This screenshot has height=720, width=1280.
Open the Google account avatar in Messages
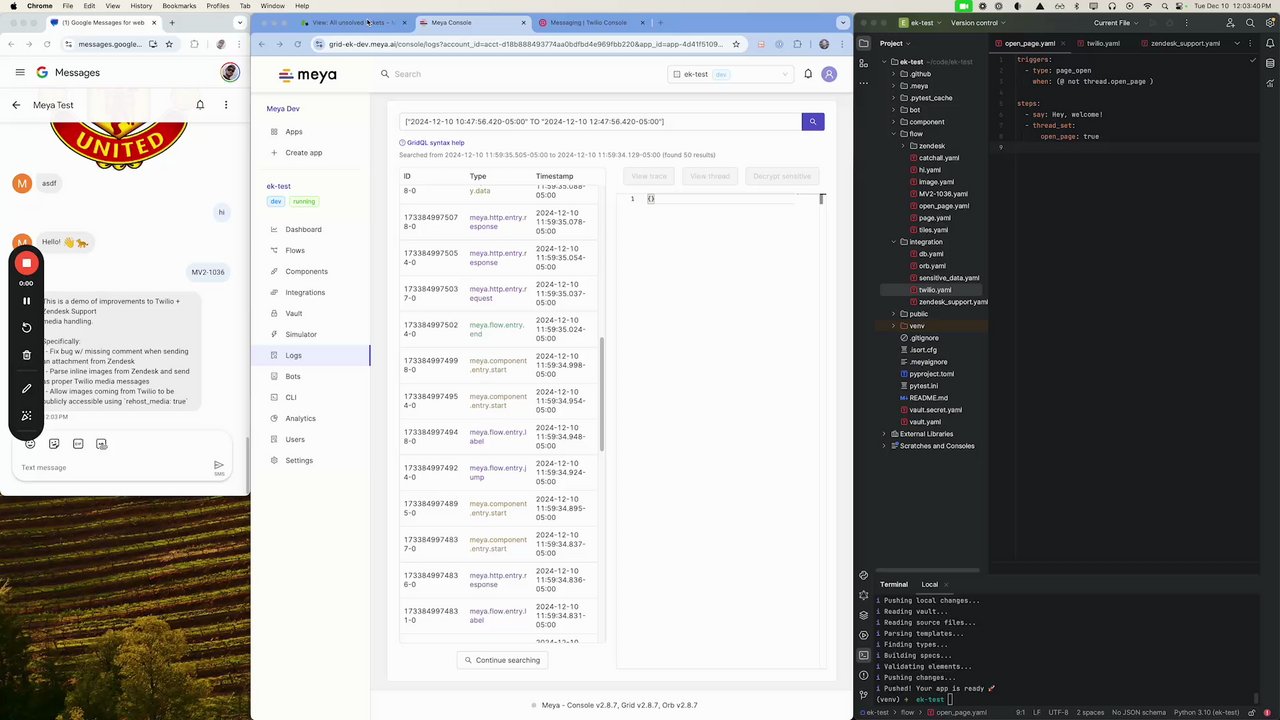(x=230, y=72)
